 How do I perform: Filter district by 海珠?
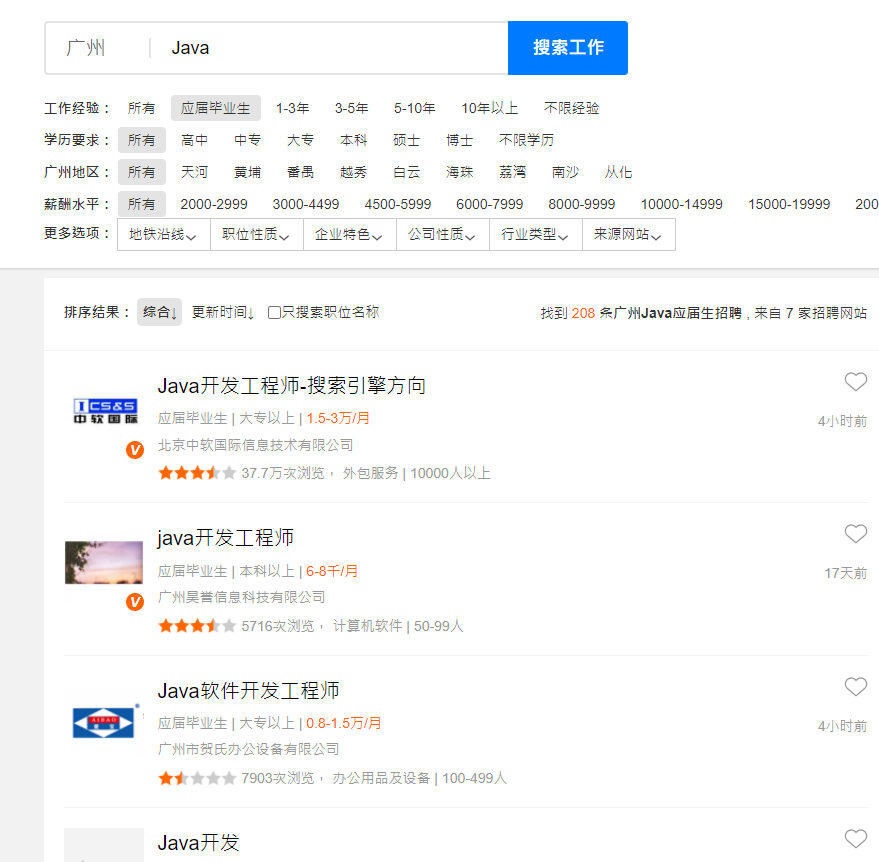pyautogui.click(x=459, y=172)
